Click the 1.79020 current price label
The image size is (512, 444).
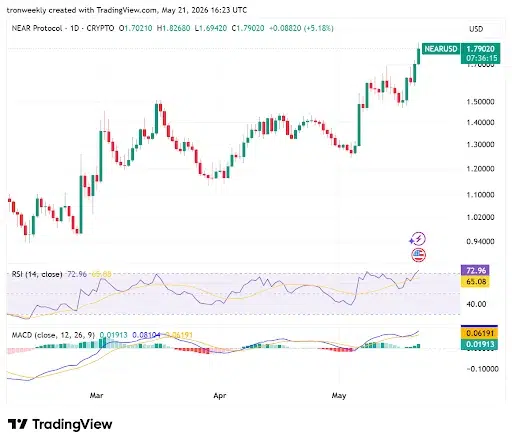tap(480, 49)
